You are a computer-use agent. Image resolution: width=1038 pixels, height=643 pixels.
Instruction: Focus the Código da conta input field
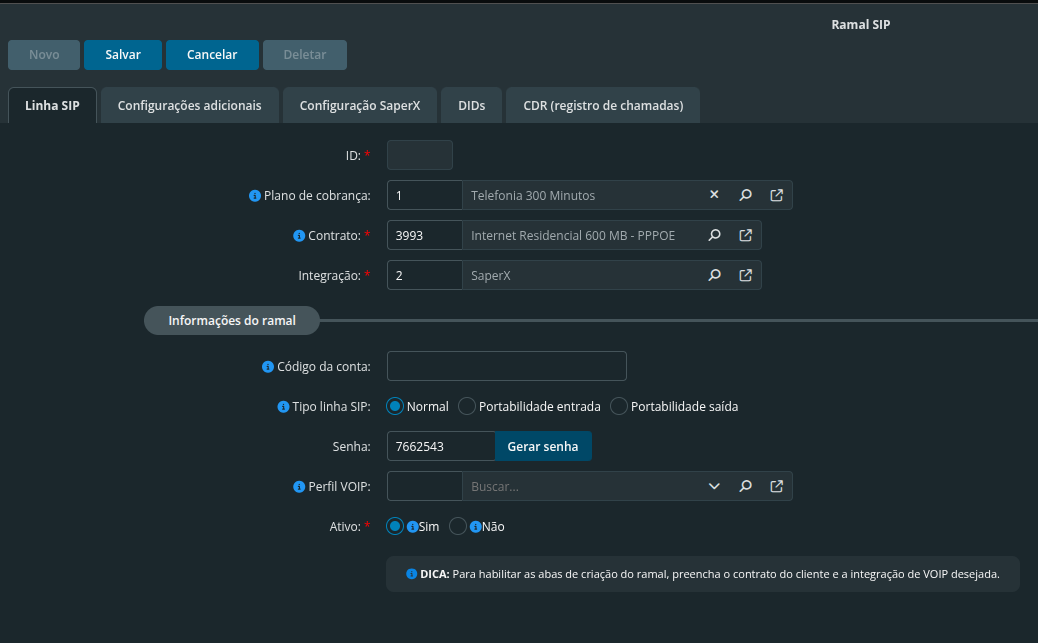tap(506, 366)
